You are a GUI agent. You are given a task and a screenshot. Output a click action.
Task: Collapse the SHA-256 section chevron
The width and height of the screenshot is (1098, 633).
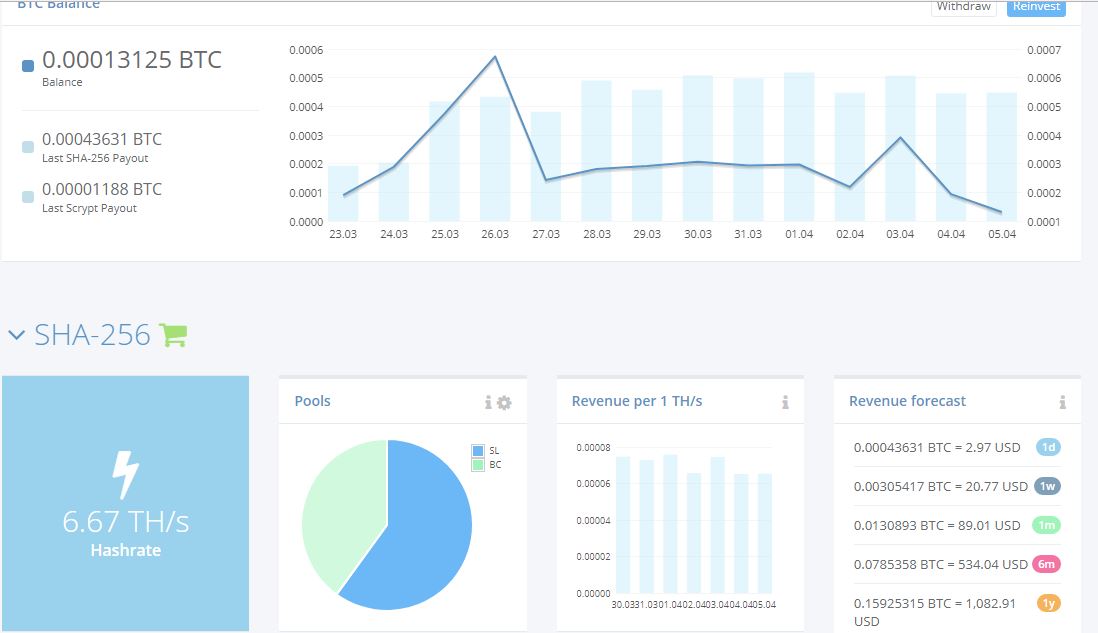[x=16, y=335]
